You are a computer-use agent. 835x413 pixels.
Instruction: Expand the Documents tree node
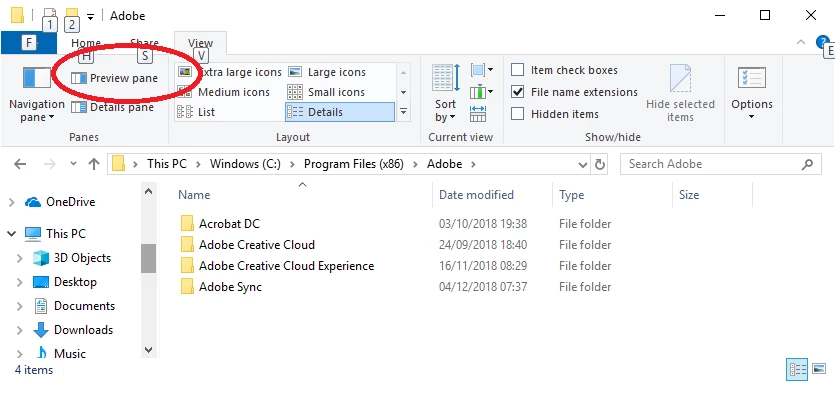pyautogui.click(x=20, y=306)
